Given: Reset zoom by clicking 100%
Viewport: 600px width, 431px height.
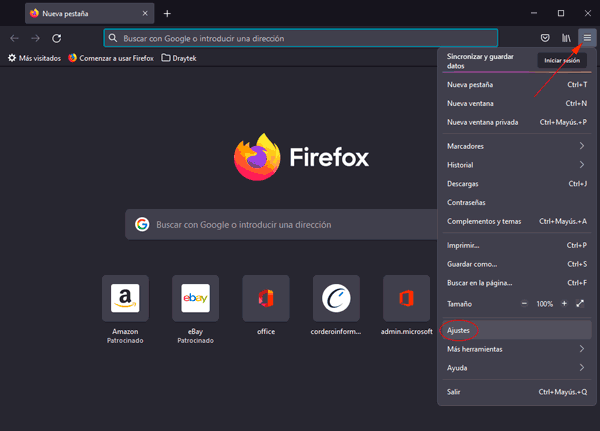Looking at the screenshot, I should click(544, 304).
